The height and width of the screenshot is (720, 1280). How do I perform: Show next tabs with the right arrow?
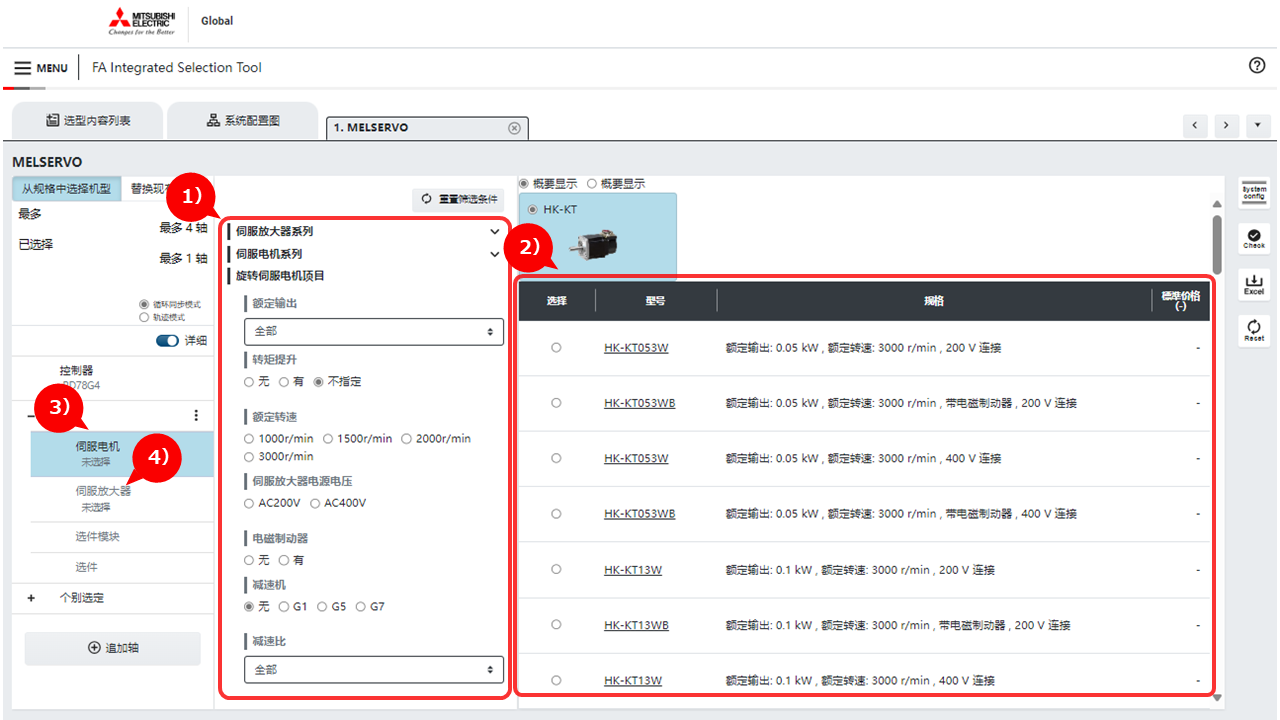(1226, 126)
